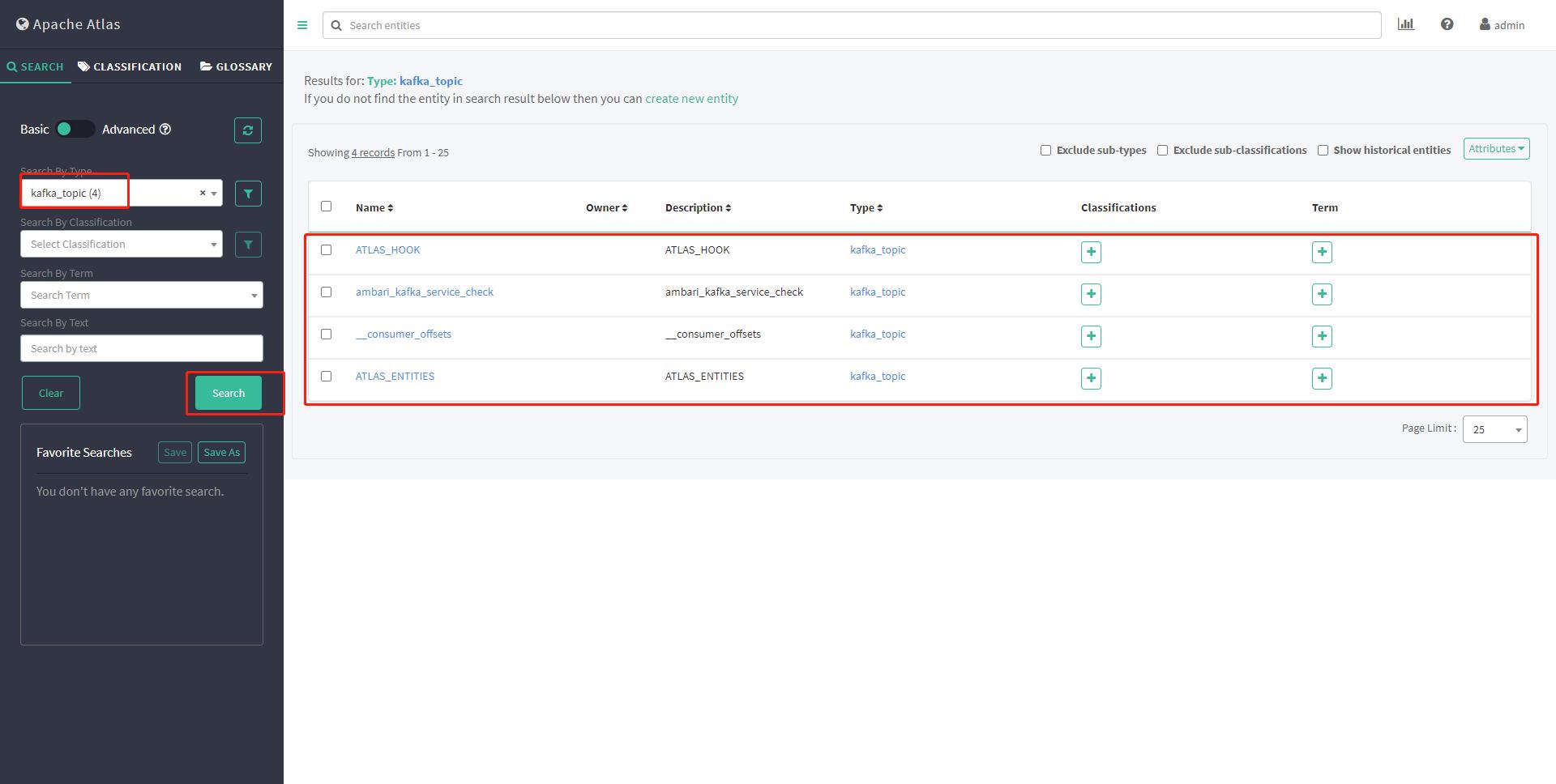Open the Search Term dropdown
The height and width of the screenshot is (784, 1556).
(142, 295)
